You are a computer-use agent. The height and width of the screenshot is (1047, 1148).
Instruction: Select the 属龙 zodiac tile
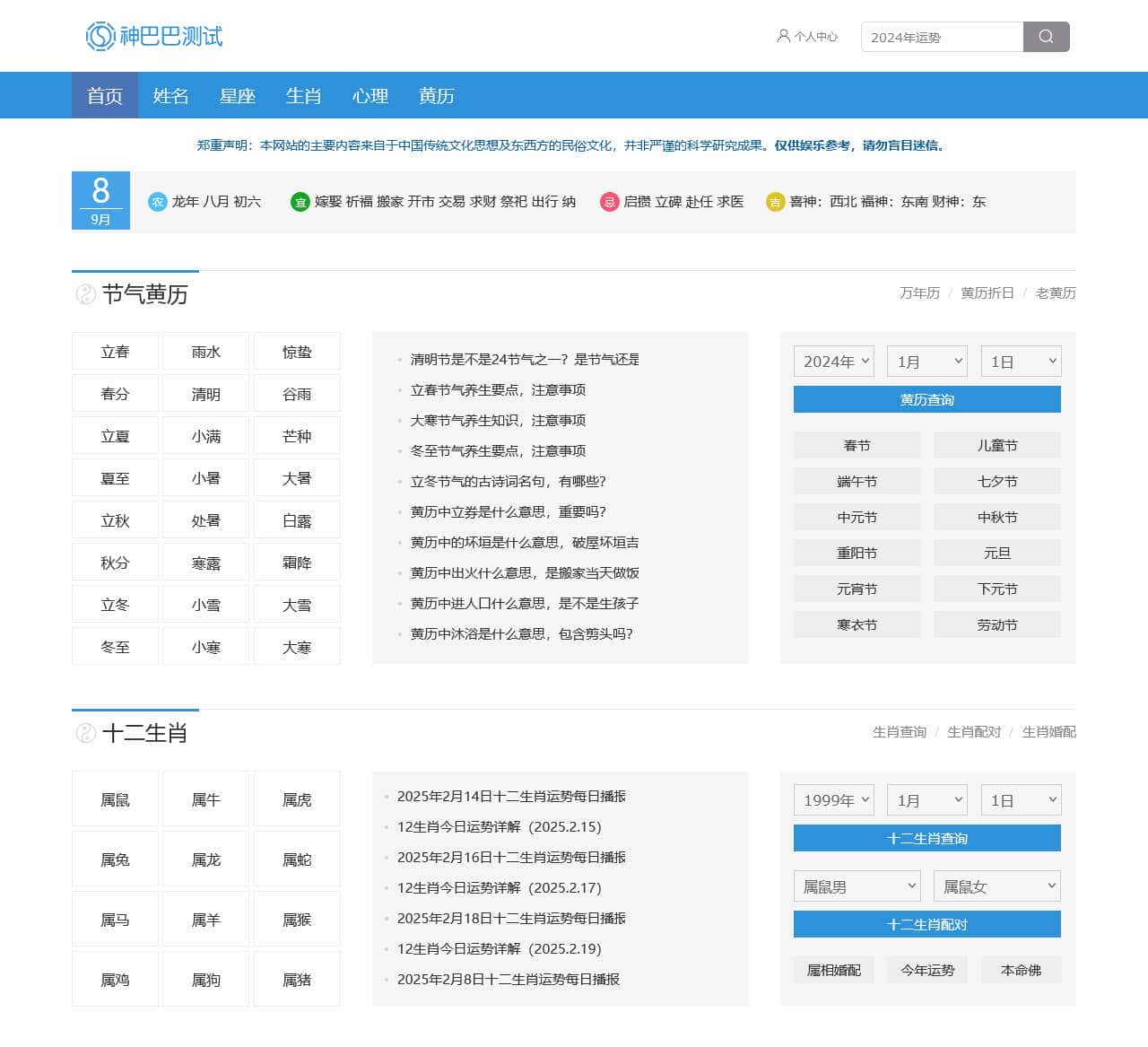pos(205,859)
